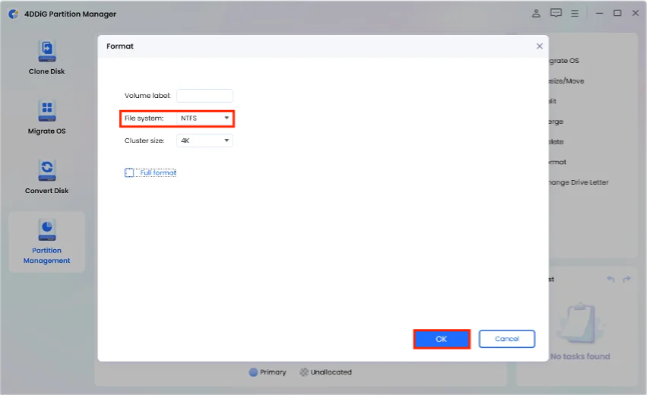This screenshot has height=396, width=648.
Task: Open the user account icon
Action: pyautogui.click(x=536, y=13)
